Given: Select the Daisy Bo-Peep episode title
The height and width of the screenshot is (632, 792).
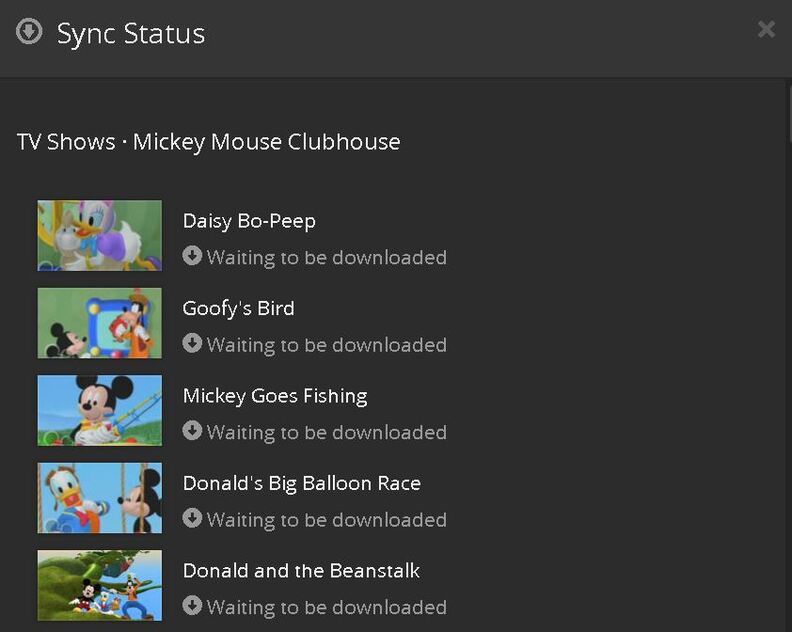Looking at the screenshot, I should tap(249, 221).
